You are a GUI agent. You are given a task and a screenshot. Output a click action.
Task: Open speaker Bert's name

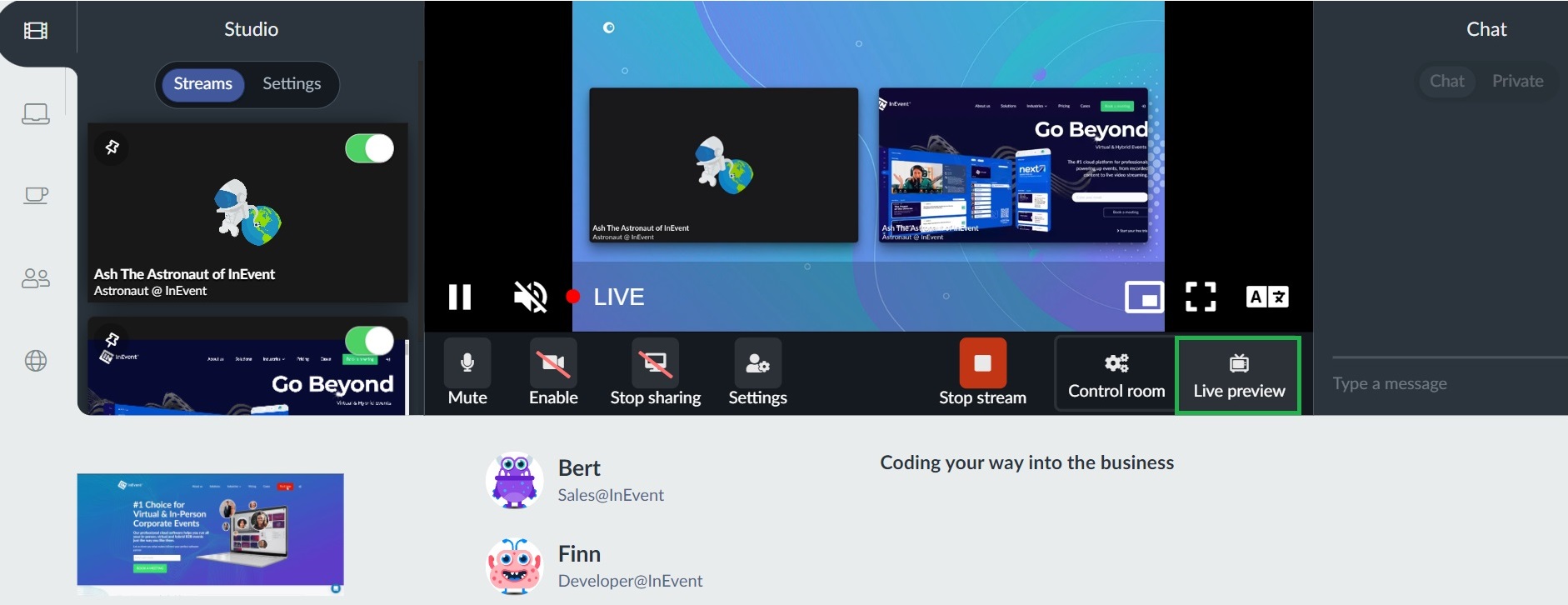pyautogui.click(x=579, y=468)
